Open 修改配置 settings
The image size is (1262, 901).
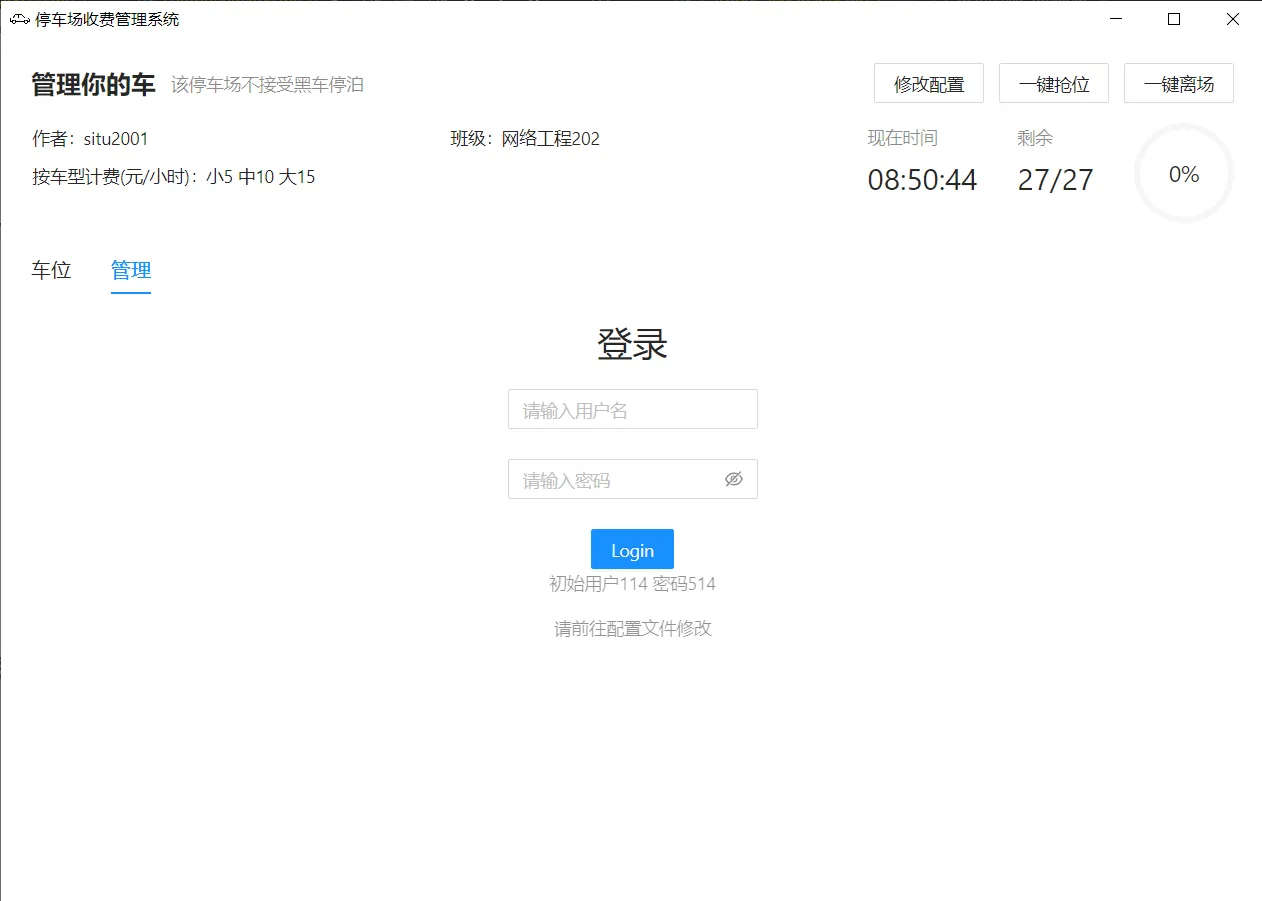(x=929, y=83)
